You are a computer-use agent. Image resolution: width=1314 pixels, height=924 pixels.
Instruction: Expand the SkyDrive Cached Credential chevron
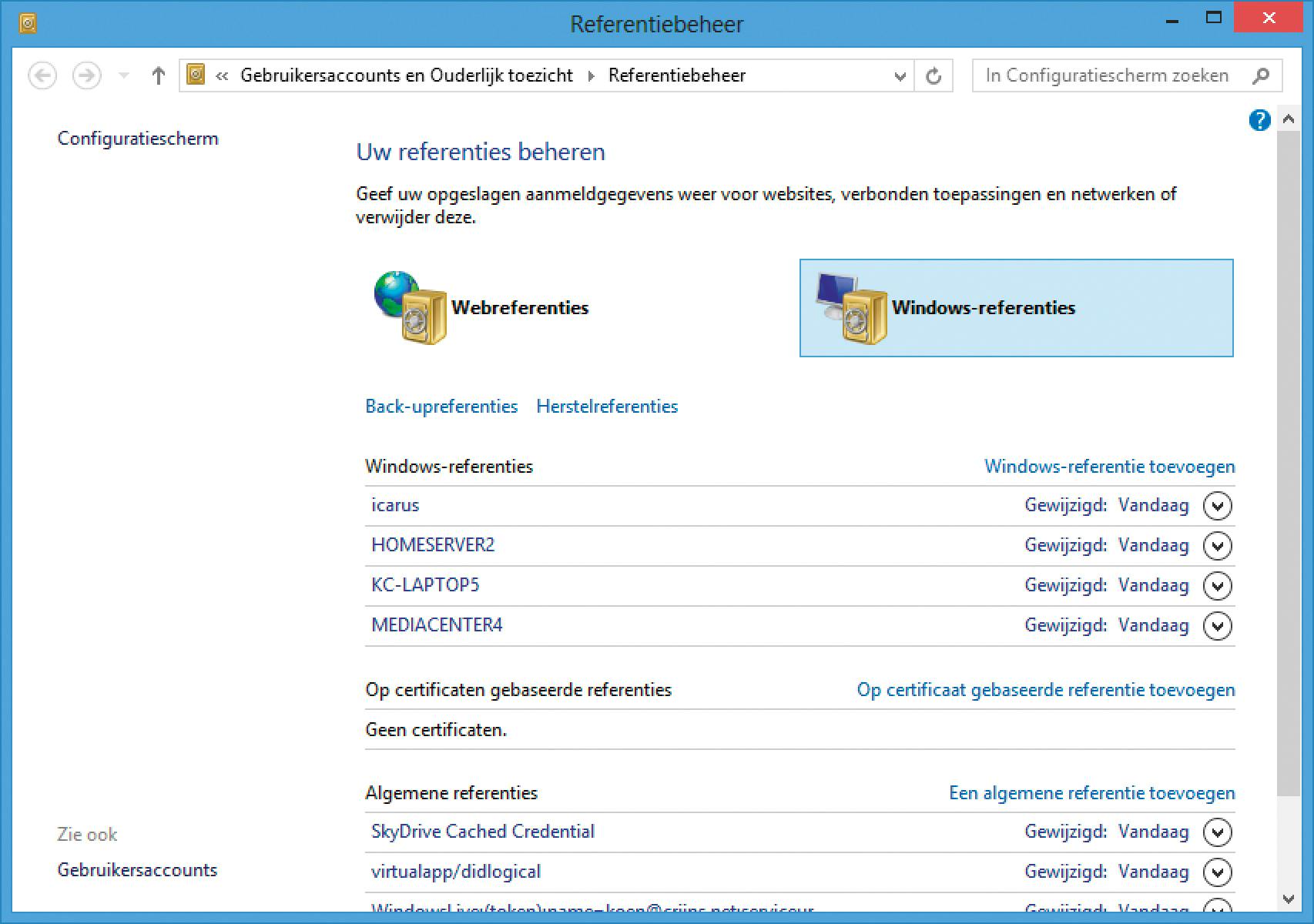(x=1217, y=832)
